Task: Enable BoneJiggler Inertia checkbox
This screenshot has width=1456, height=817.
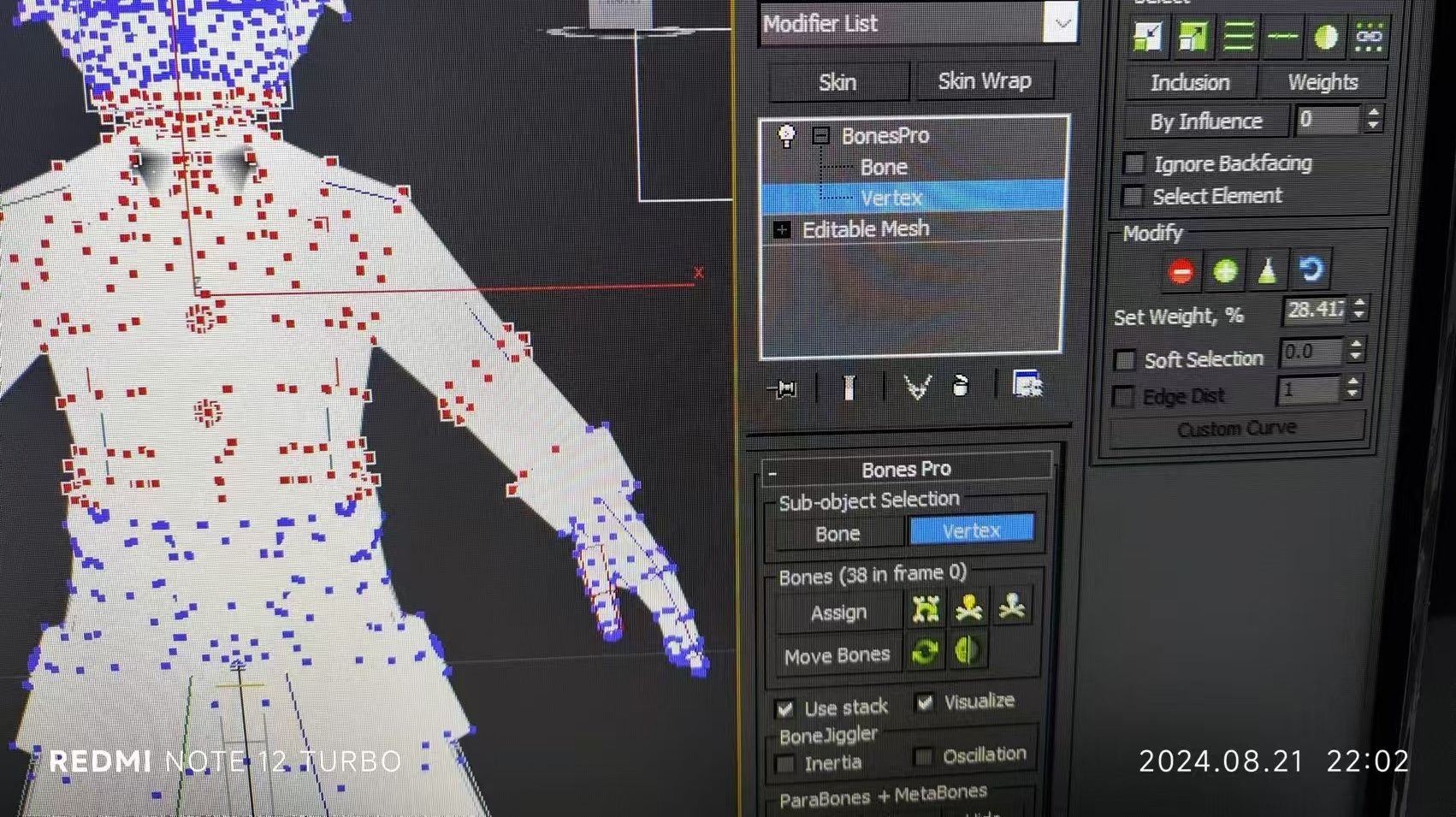Action: tap(784, 763)
